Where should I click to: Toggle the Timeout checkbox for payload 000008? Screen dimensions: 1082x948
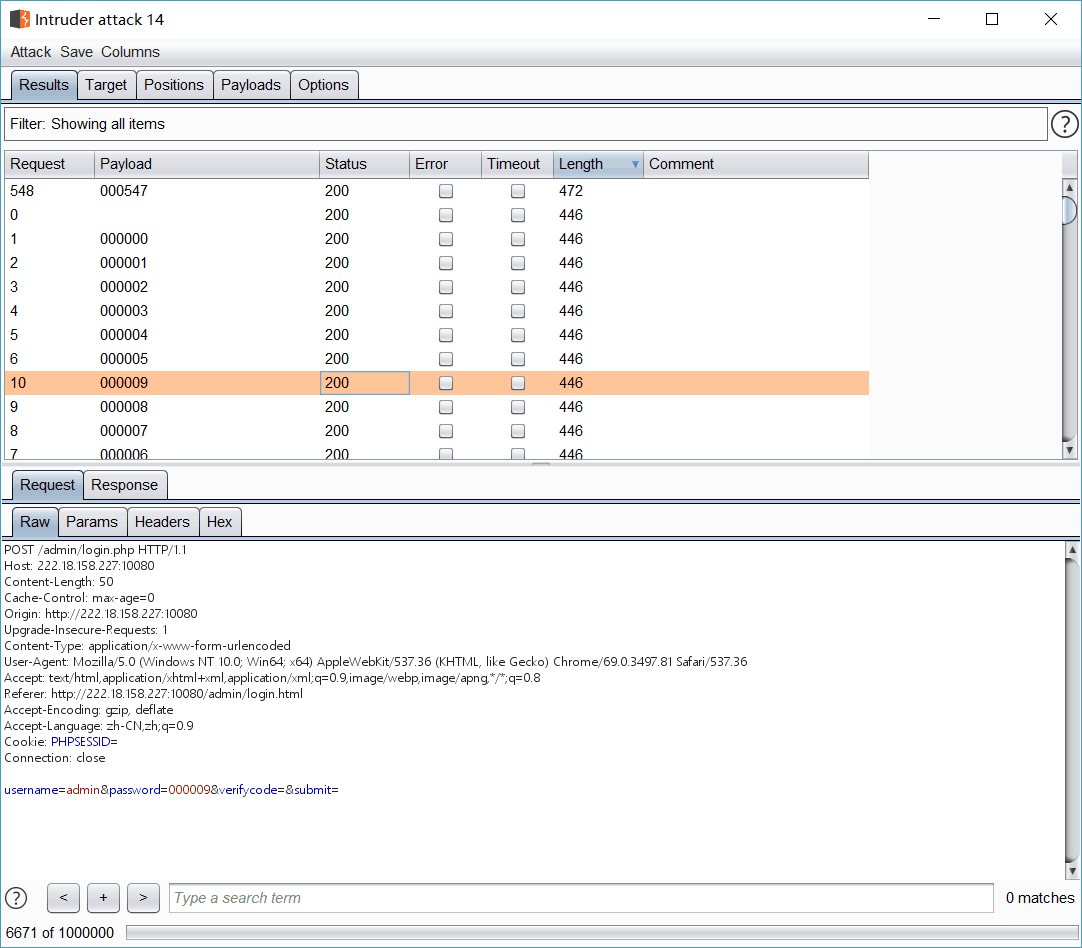(518, 407)
